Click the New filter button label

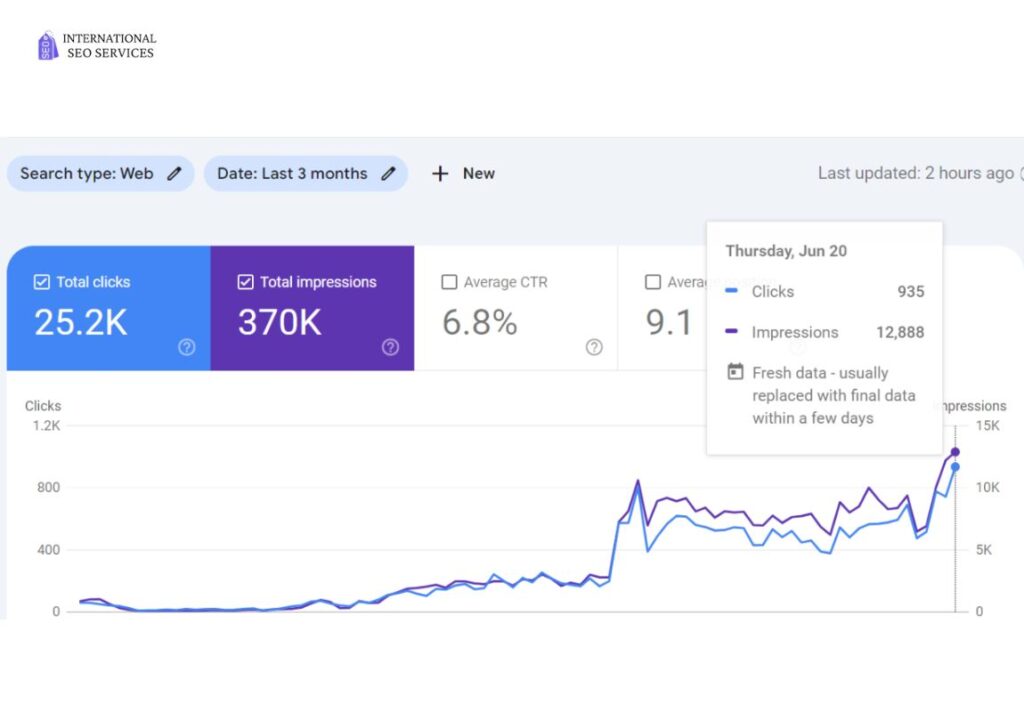[x=478, y=174]
